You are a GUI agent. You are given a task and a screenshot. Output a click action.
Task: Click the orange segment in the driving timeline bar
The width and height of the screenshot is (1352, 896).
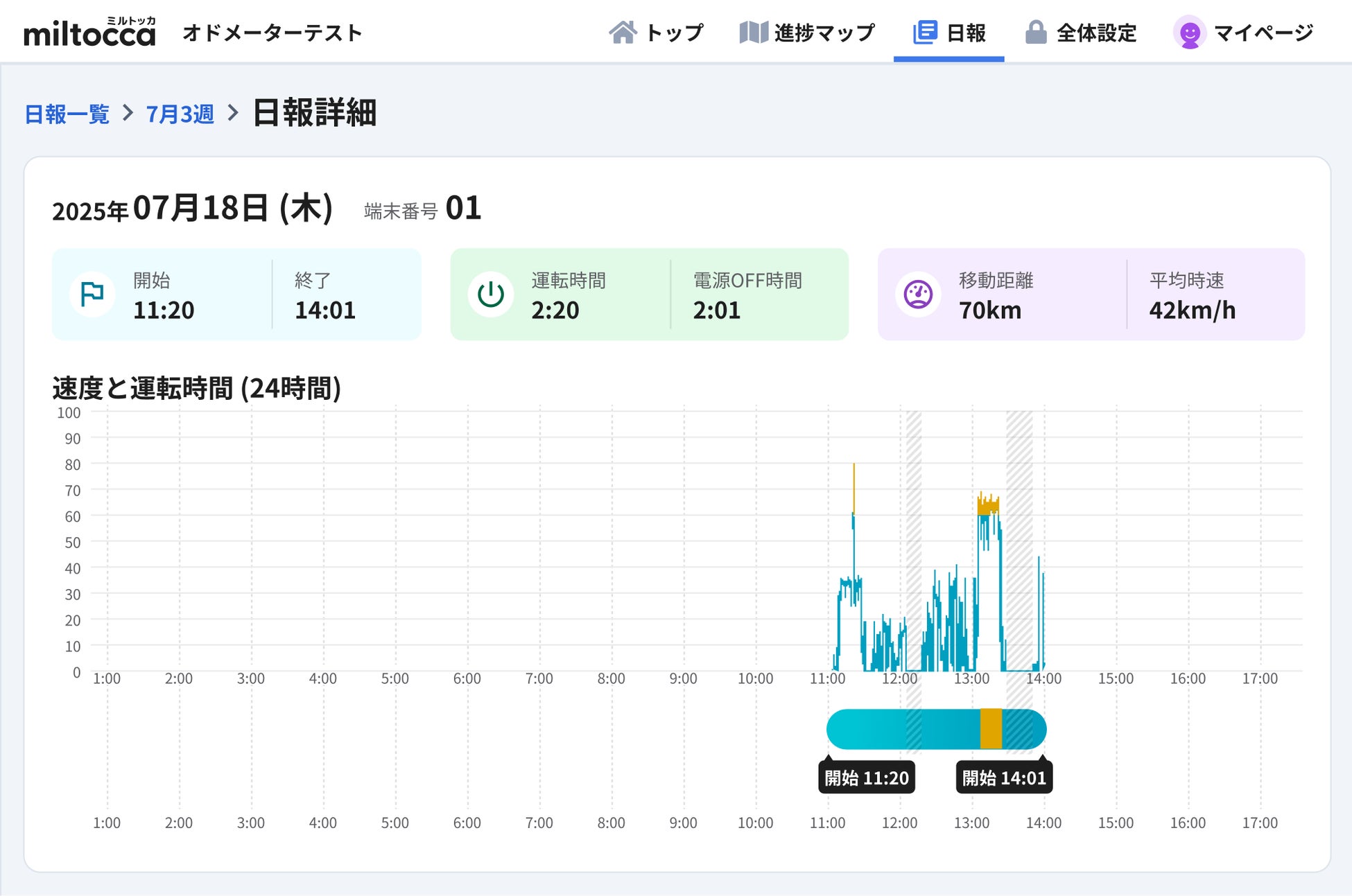(x=991, y=729)
